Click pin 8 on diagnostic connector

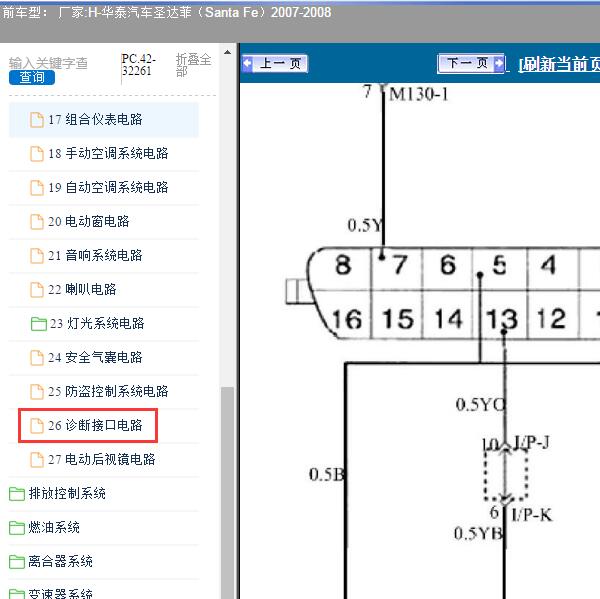(343, 265)
